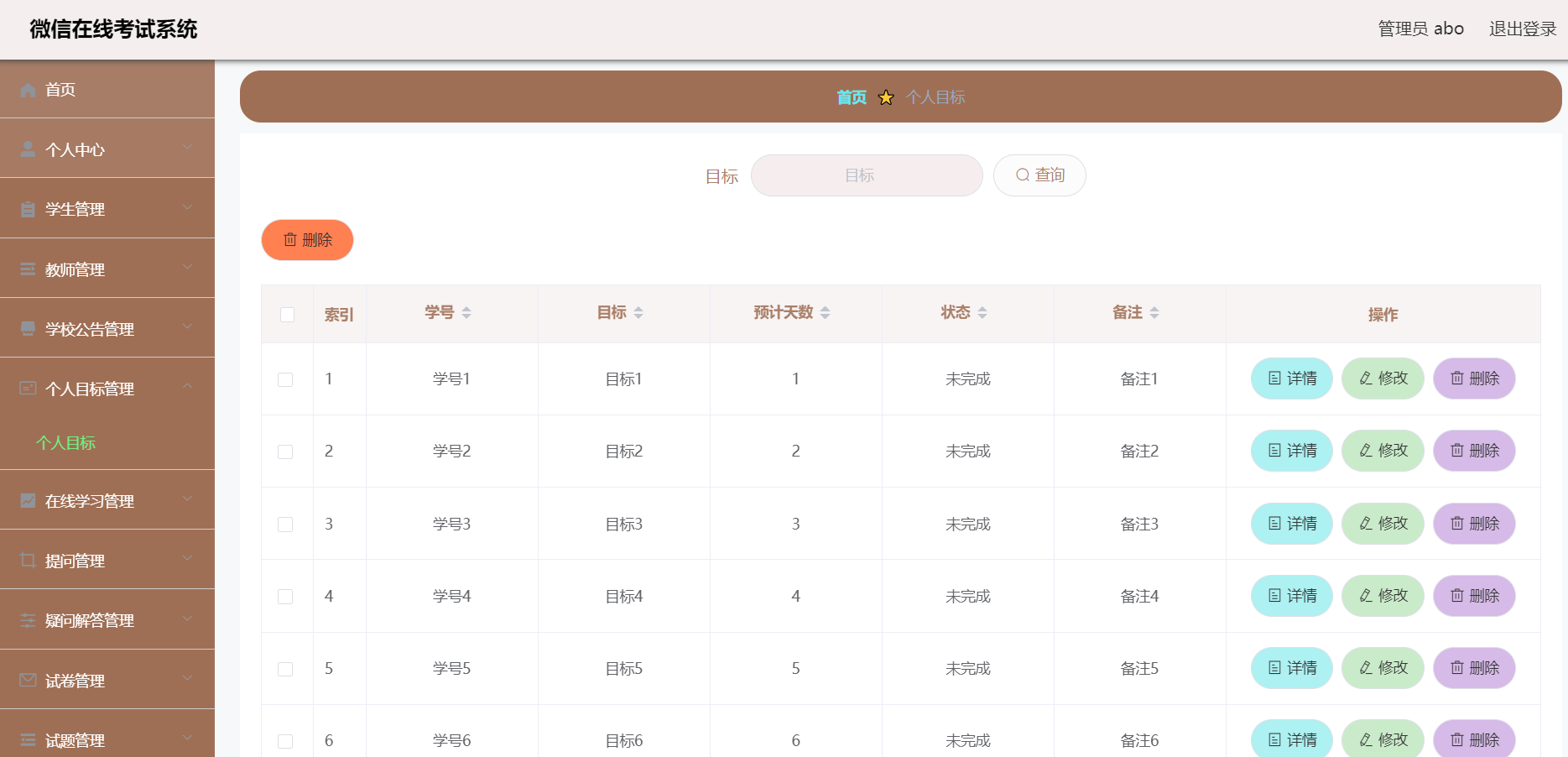Viewport: 1568px width, 757px height.
Task: Check the checkbox for row 1
Action: [285, 379]
